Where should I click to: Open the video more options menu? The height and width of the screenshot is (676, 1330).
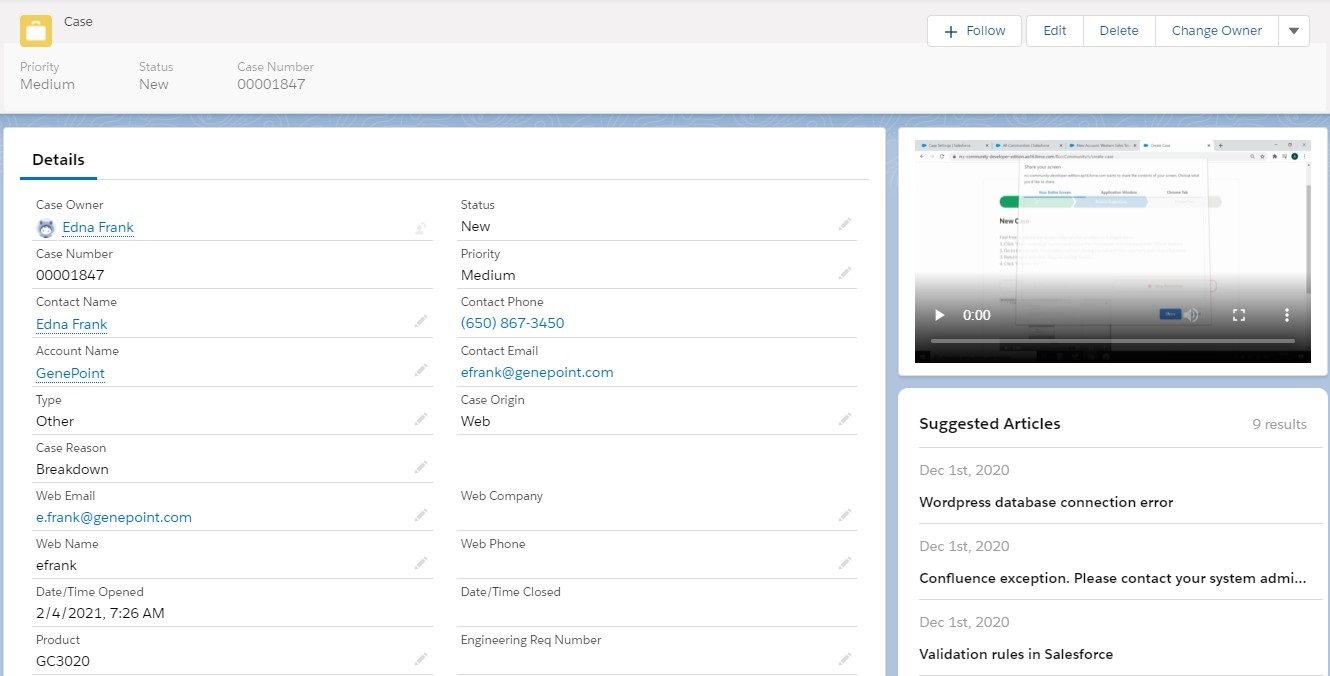point(1287,315)
